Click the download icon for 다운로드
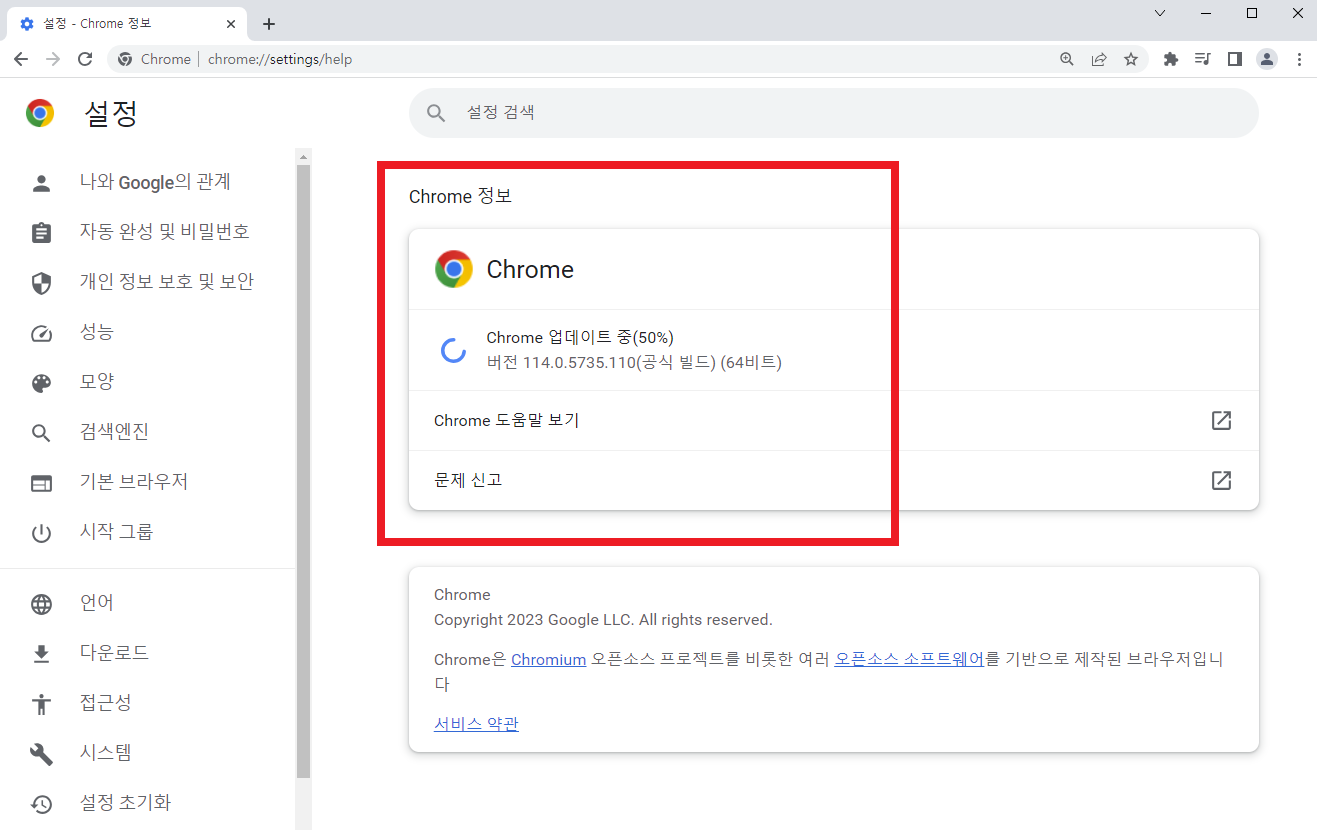 [x=41, y=654]
